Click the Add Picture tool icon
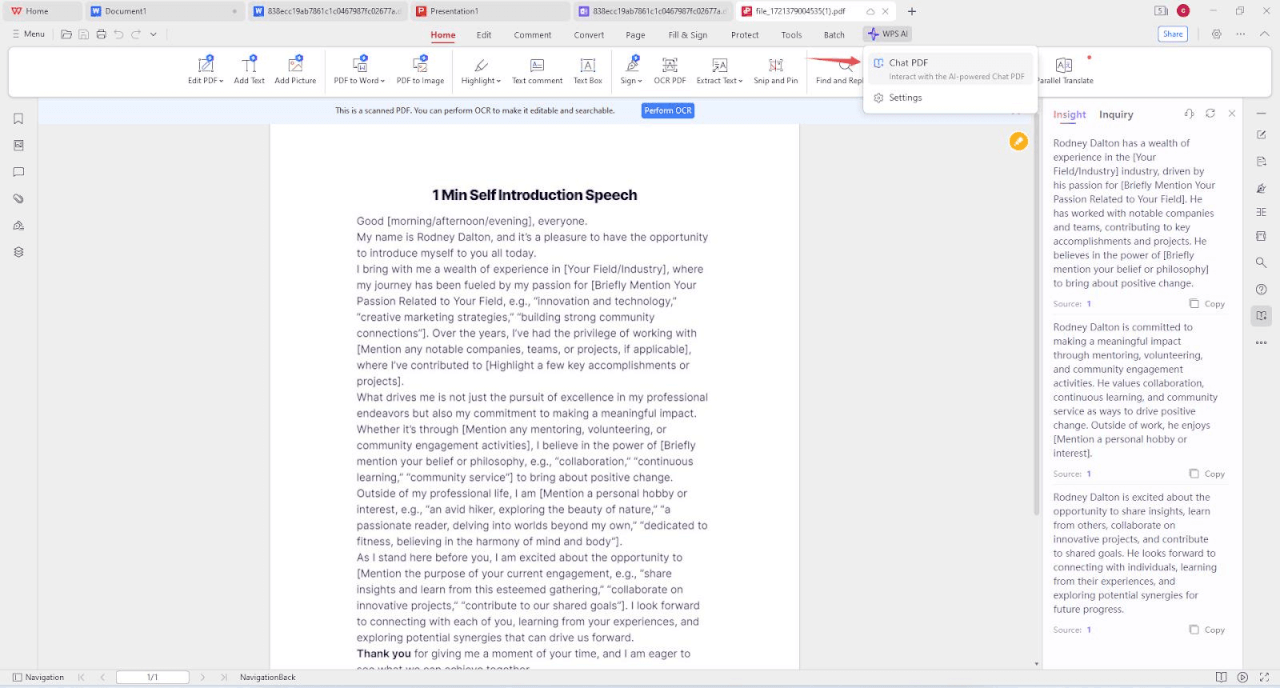The height and width of the screenshot is (688, 1280). click(295, 66)
